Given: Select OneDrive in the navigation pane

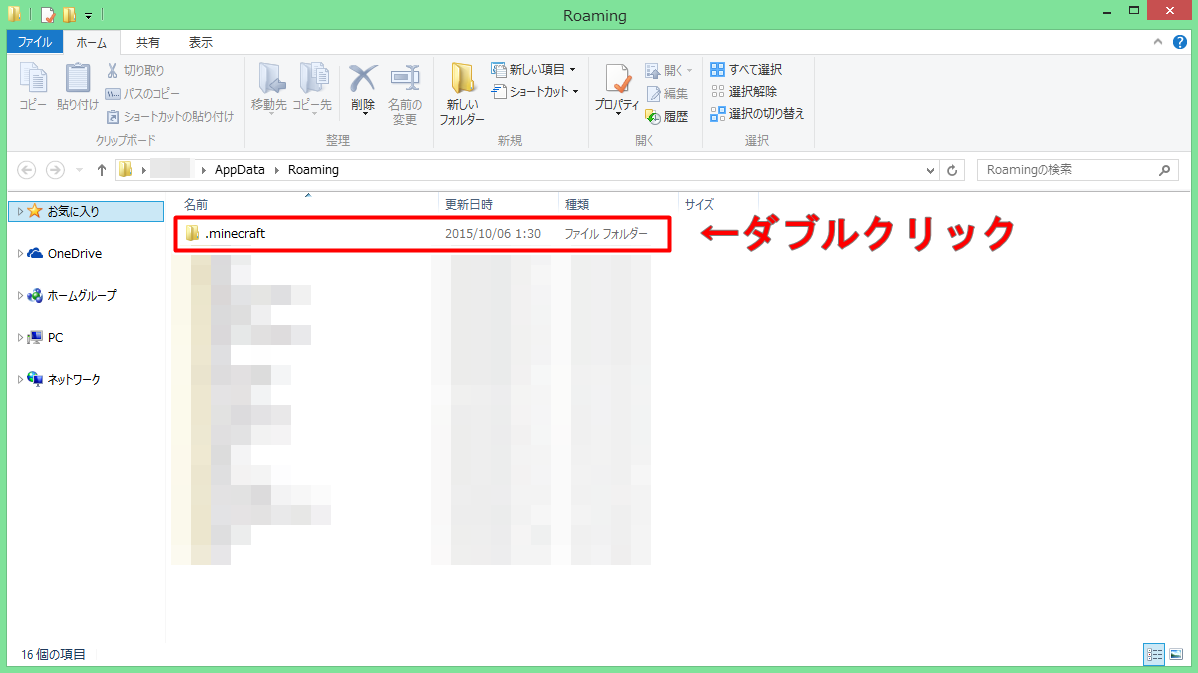Looking at the screenshot, I should click(x=75, y=254).
